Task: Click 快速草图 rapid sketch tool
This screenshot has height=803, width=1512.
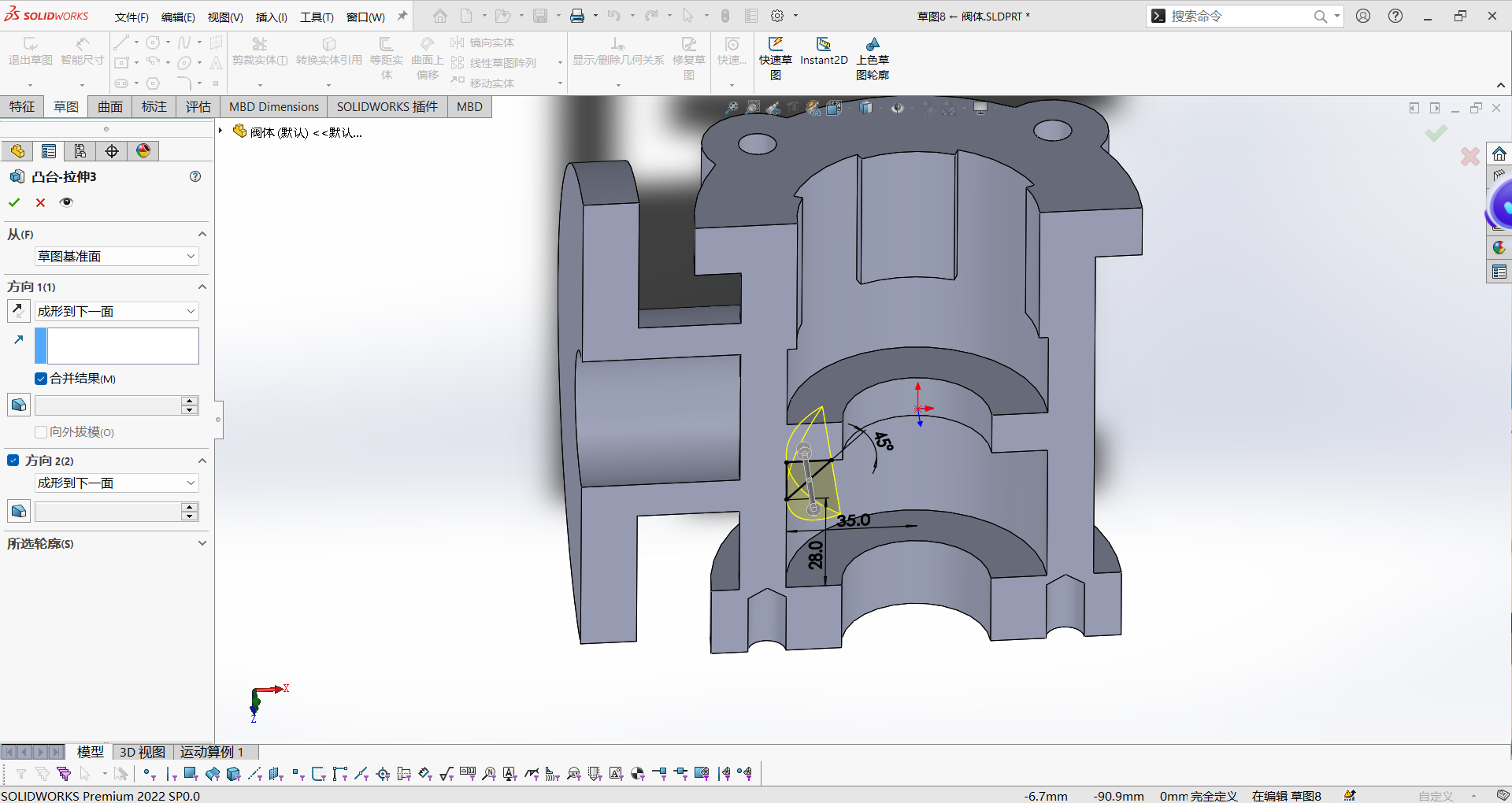Action: (776, 58)
